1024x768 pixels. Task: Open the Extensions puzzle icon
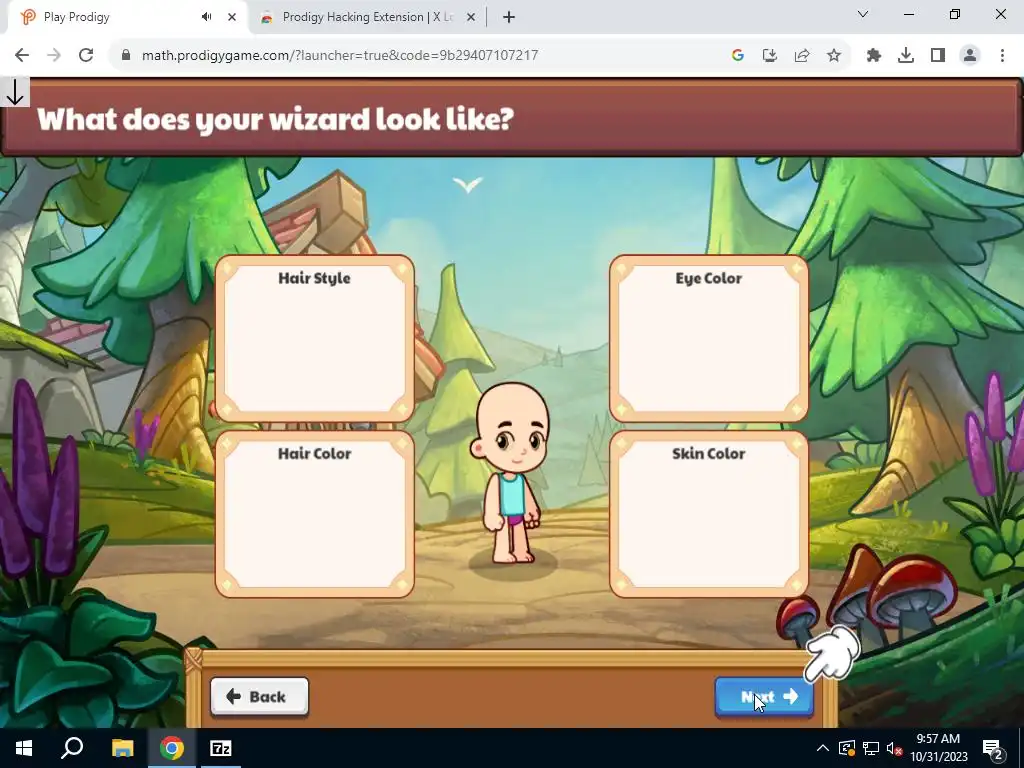pyautogui.click(x=874, y=56)
